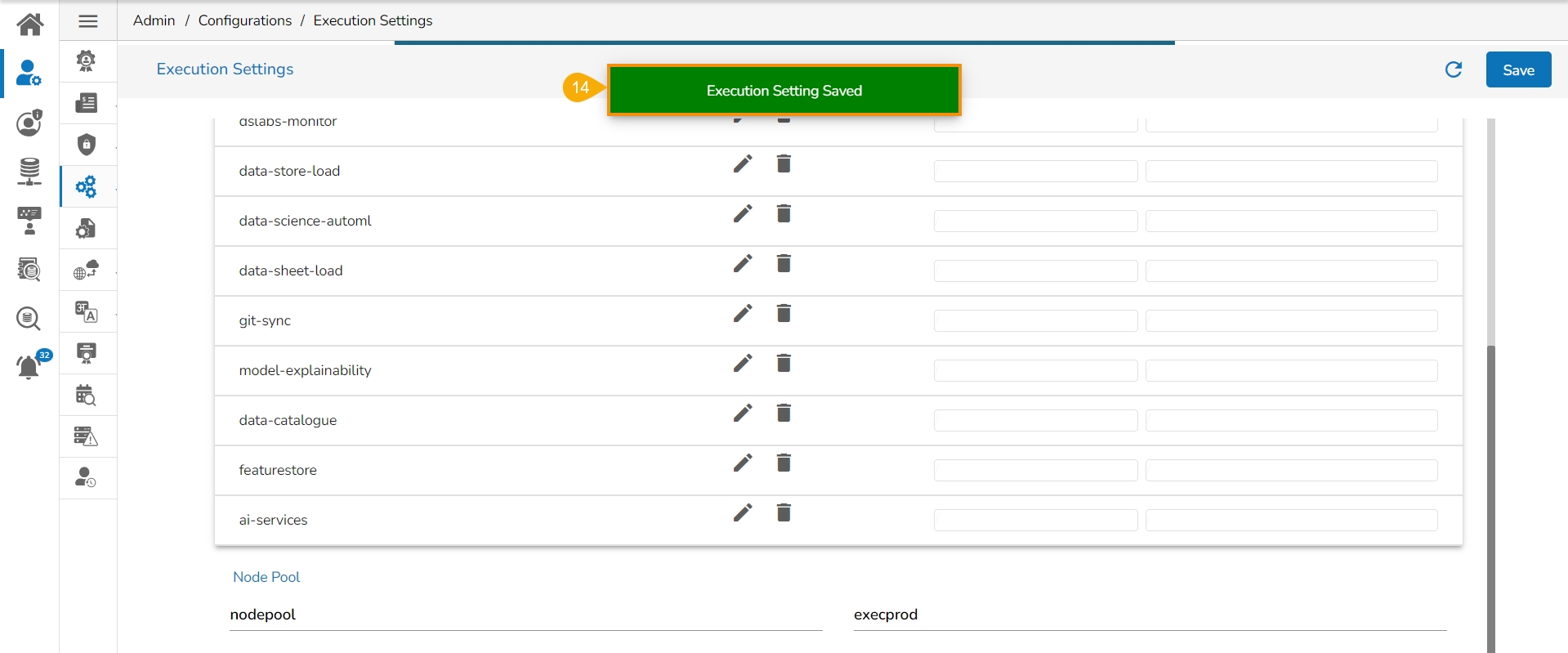Select the Configurations gears icon
This screenshot has height=653, width=1568.
[86, 186]
